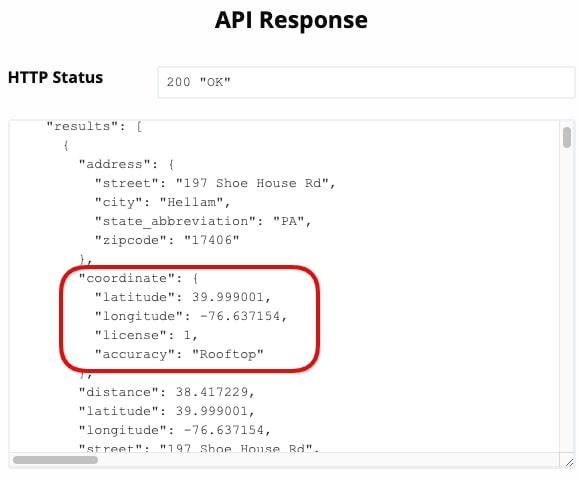Click the HTTP Status field showing 200 "OK"
The height and width of the screenshot is (480, 580).
pos(366,82)
